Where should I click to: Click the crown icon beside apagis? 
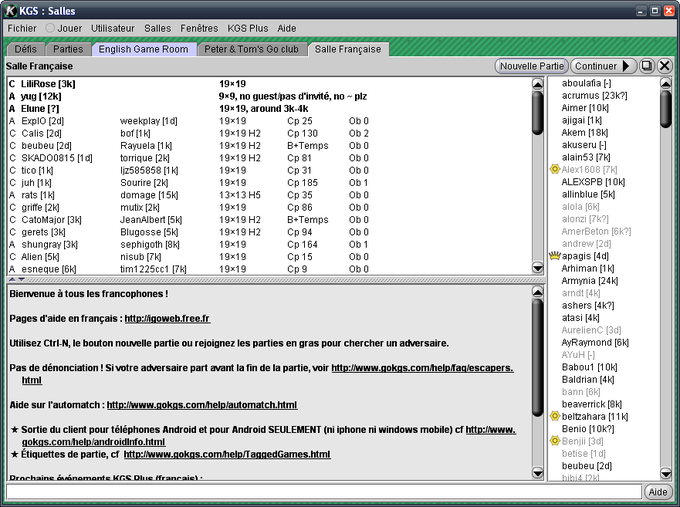[x=555, y=255]
